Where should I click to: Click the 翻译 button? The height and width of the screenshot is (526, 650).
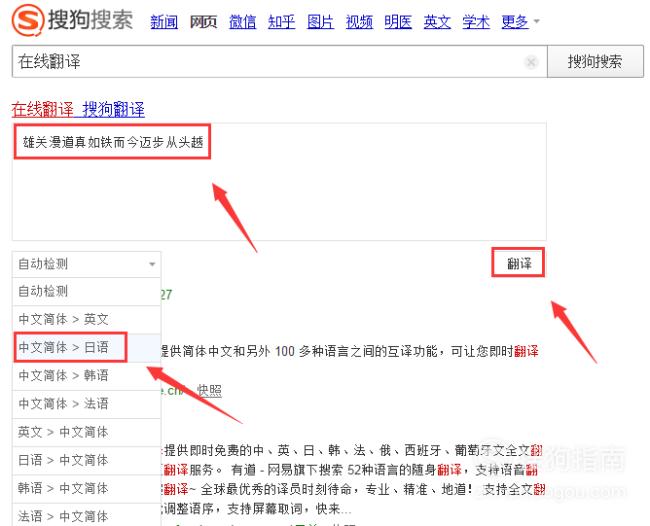[518, 263]
